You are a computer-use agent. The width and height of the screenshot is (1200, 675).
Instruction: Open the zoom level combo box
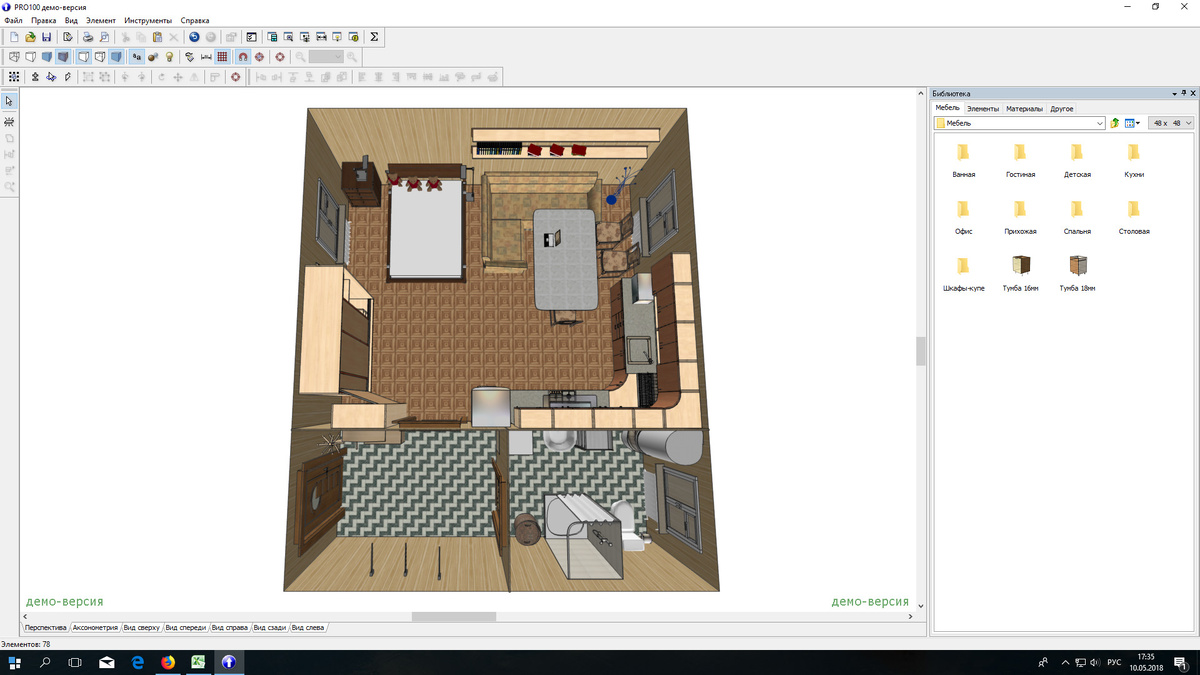pos(326,57)
